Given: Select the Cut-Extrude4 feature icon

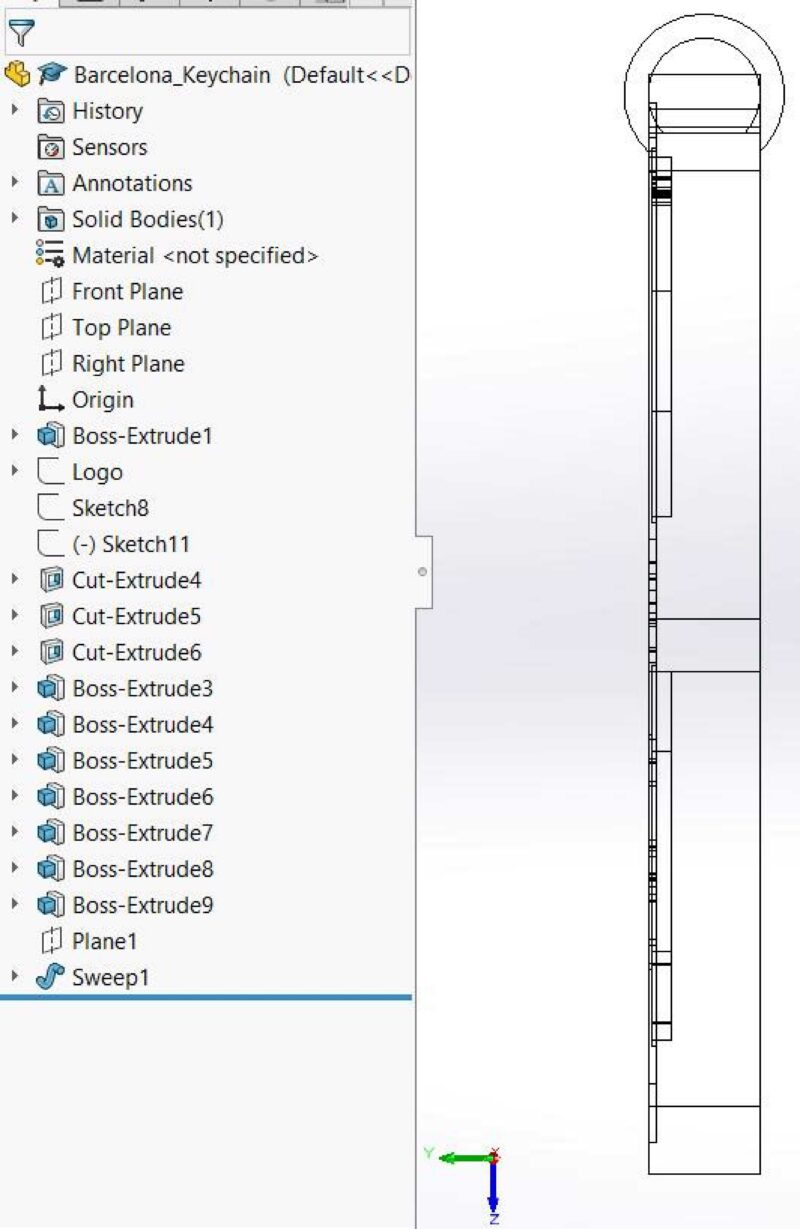Looking at the screenshot, I should [50, 580].
